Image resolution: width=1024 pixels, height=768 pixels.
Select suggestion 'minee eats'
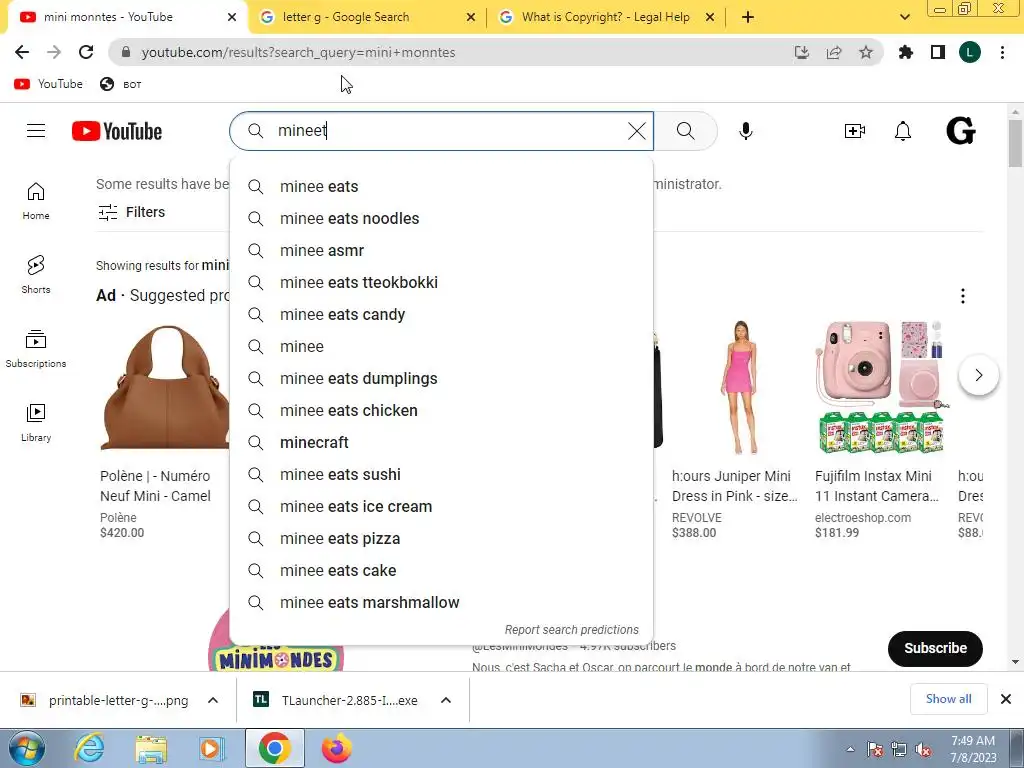pyautogui.click(x=441, y=187)
